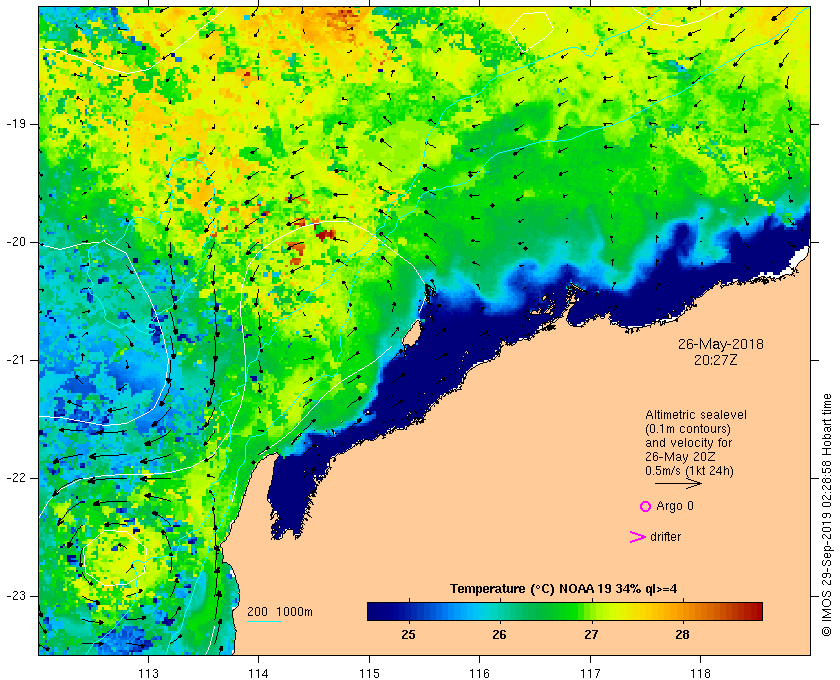Image resolution: width=840 pixels, height=680 pixels.
Task: Click the color bar value 25
Action: [x=408, y=635]
